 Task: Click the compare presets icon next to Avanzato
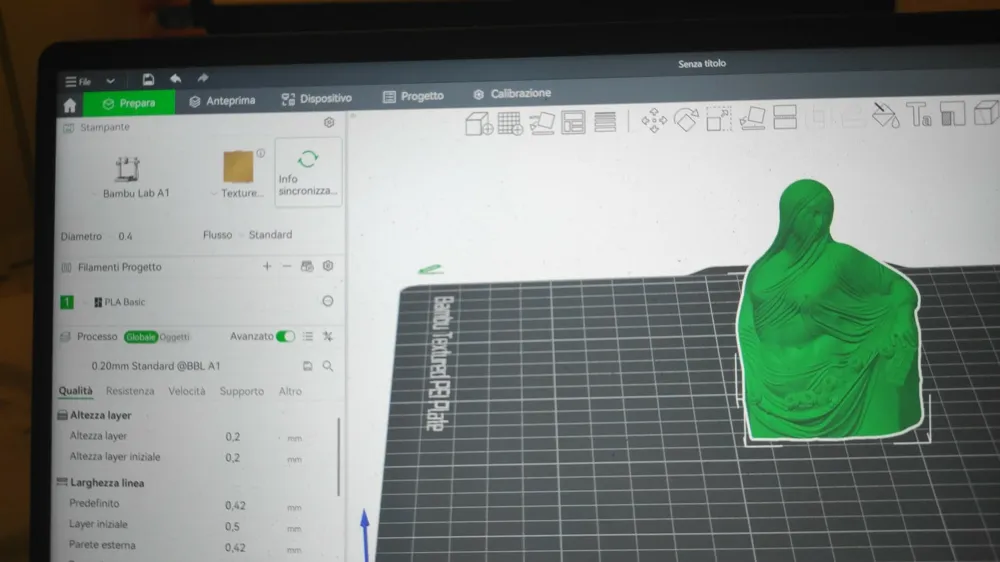click(328, 336)
